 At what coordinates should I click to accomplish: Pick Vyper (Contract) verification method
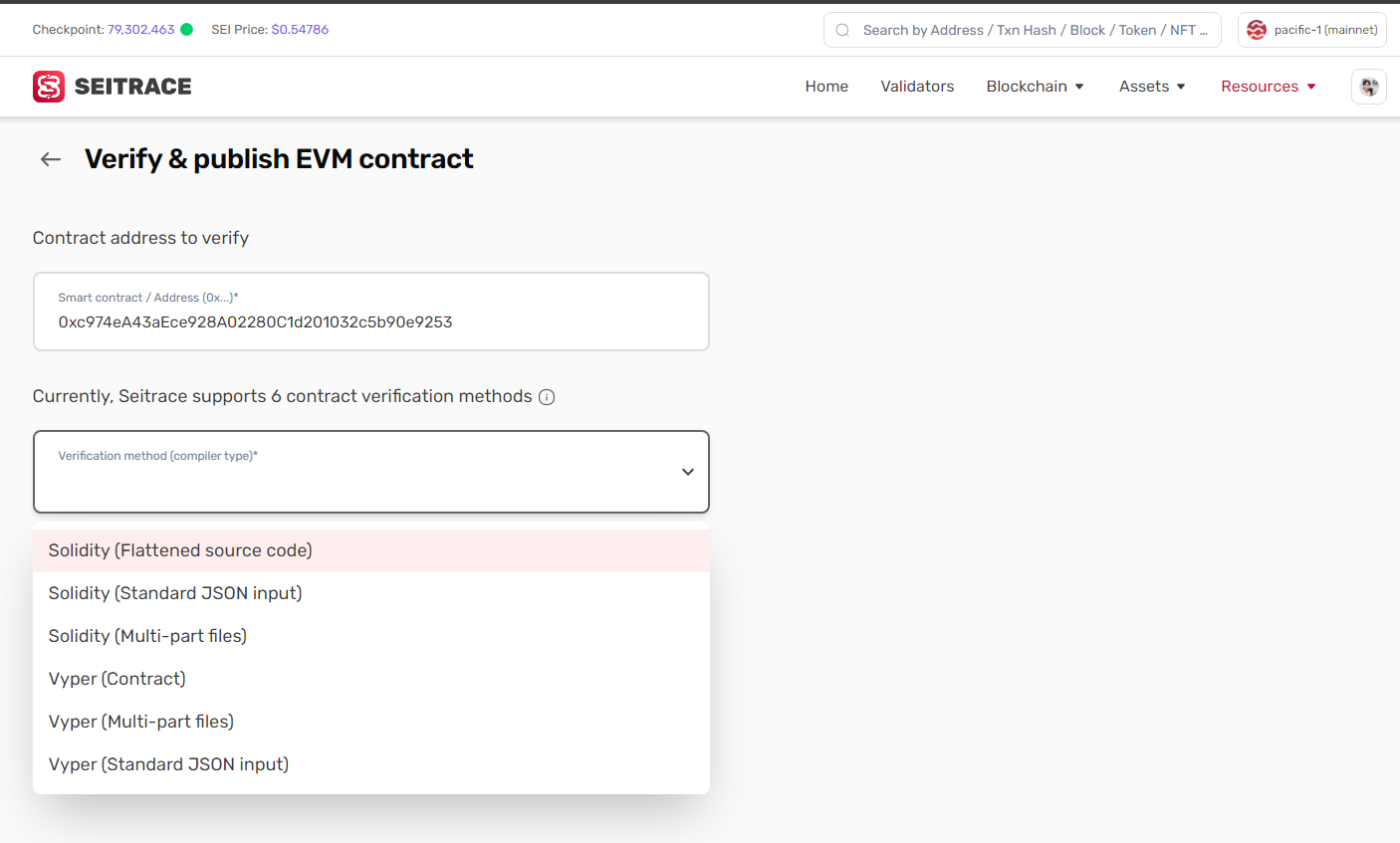point(117,678)
